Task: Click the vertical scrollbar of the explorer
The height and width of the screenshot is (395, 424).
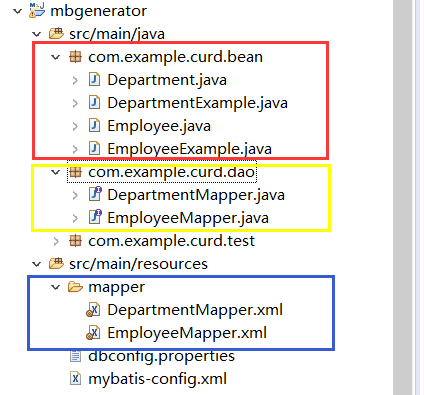Action: point(403,197)
